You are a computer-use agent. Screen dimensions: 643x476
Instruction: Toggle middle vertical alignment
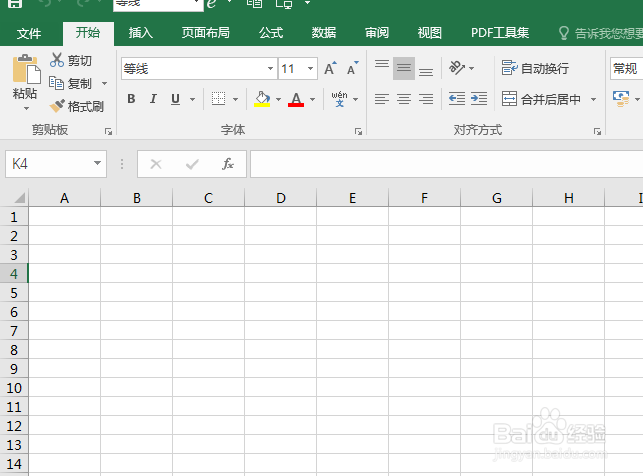point(404,68)
